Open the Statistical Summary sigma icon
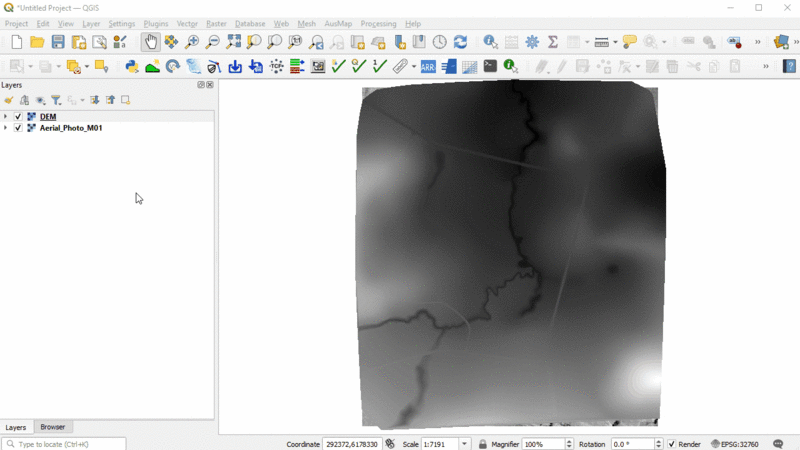The width and height of the screenshot is (800, 450). 552,42
